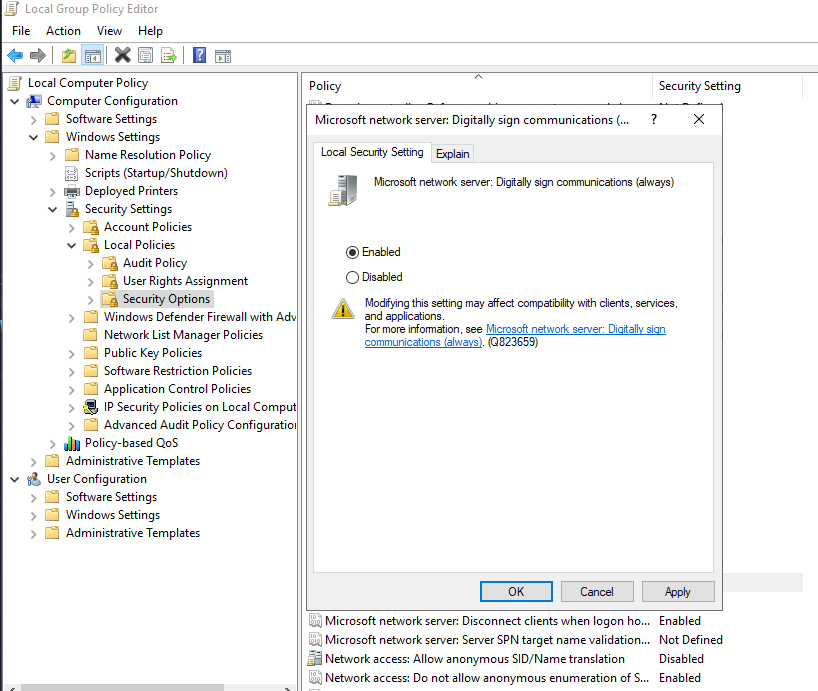Click the Audit Policy folder icon
The image size is (818, 691).
click(110, 263)
